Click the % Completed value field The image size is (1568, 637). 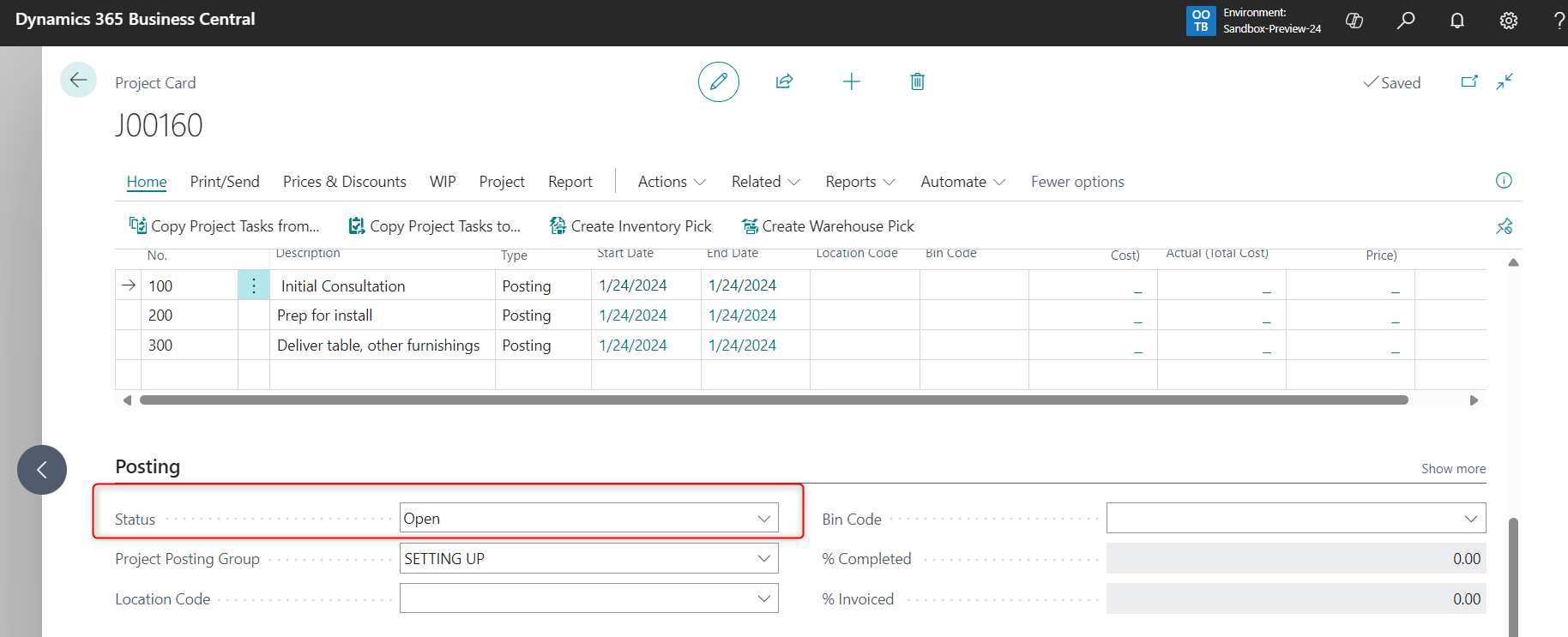1296,558
